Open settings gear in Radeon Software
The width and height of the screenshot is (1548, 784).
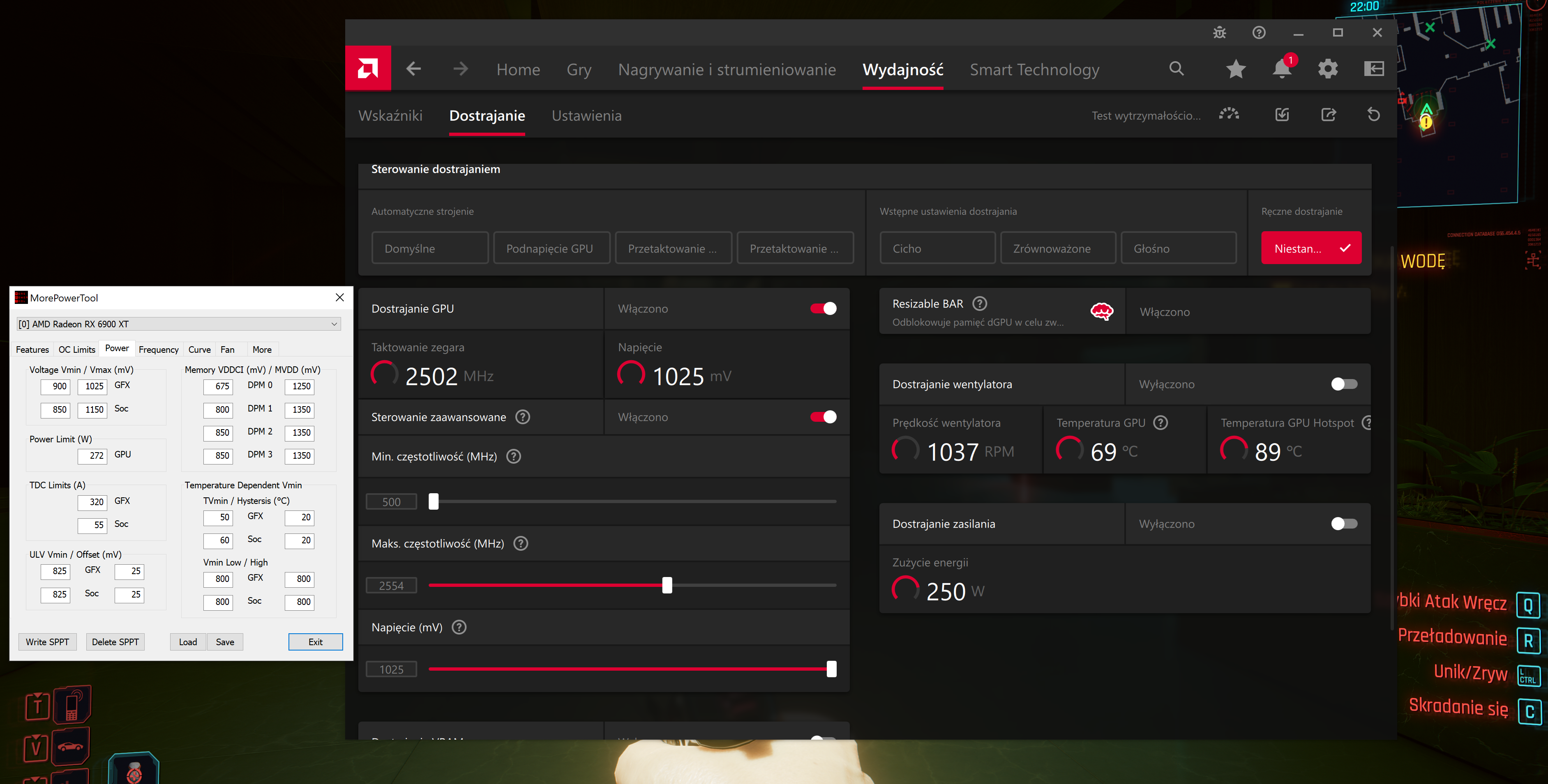click(x=1327, y=69)
